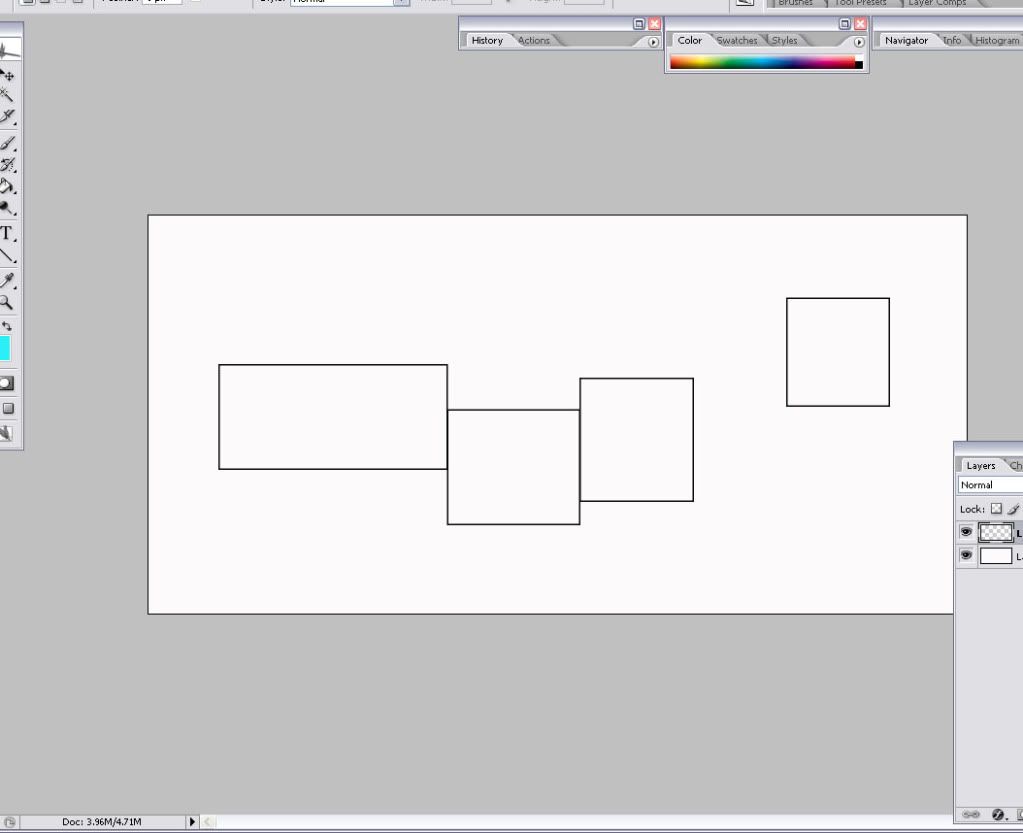Open the Layers tab
The width and height of the screenshot is (1023, 833).
pyautogui.click(x=981, y=466)
